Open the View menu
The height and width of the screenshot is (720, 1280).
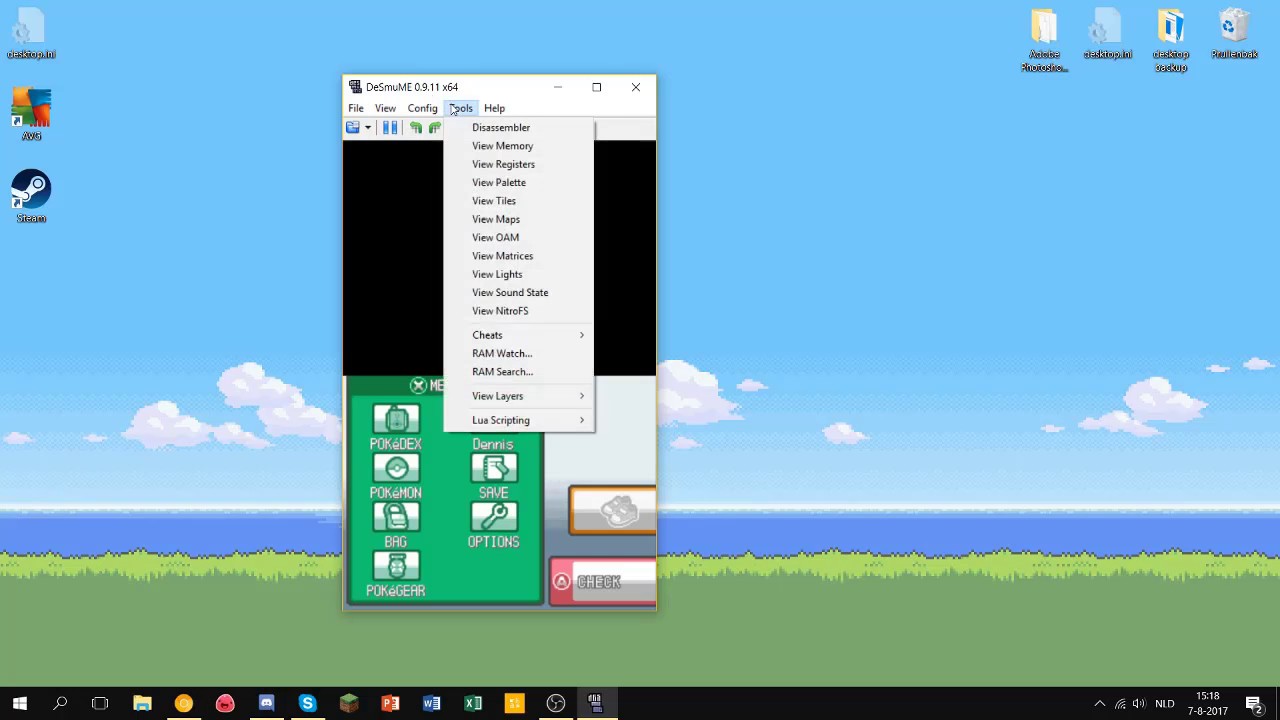pyautogui.click(x=385, y=108)
